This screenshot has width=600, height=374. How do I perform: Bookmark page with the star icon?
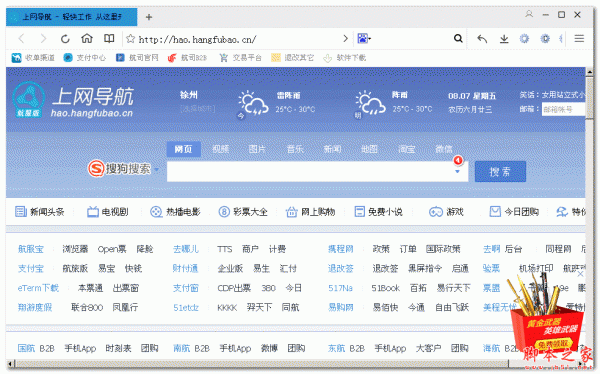[x=130, y=39]
